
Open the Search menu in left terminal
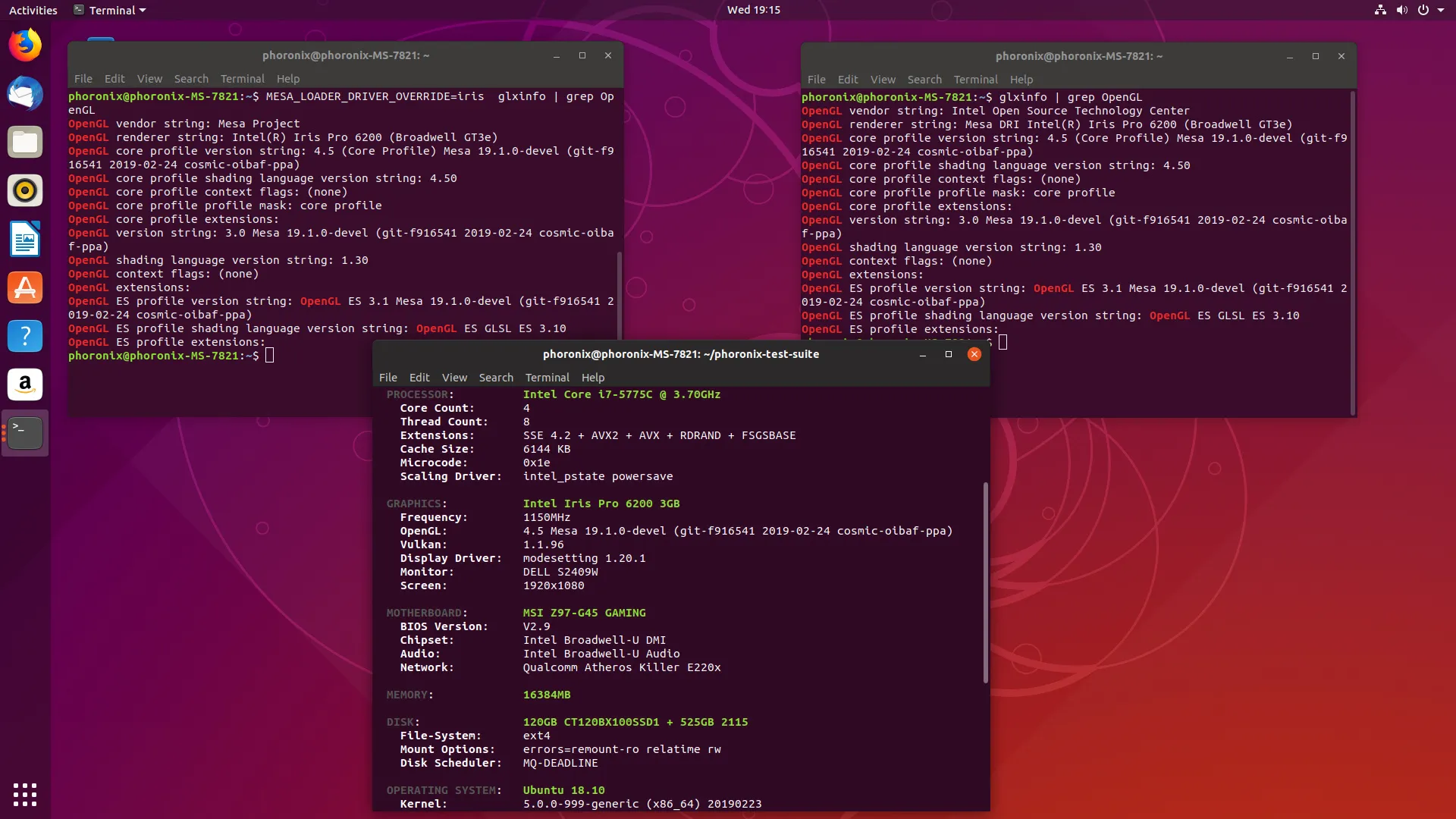tap(191, 79)
